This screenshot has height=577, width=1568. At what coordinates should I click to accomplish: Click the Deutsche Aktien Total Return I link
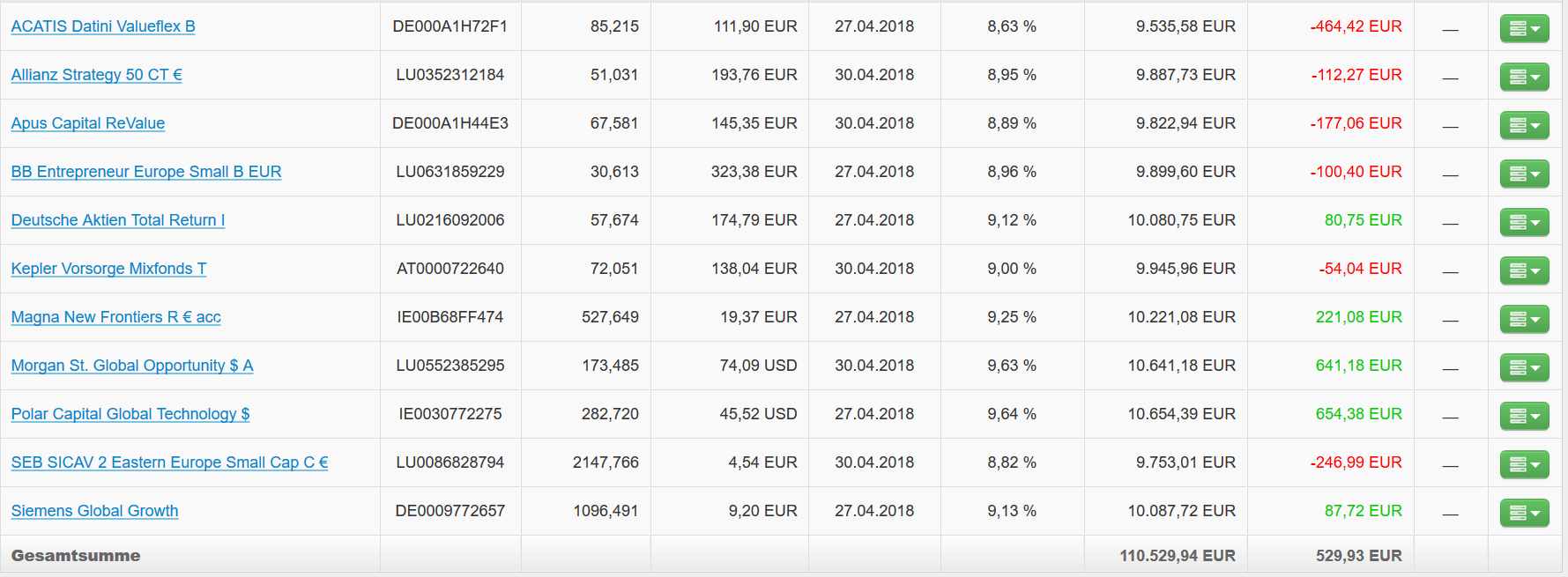click(117, 220)
